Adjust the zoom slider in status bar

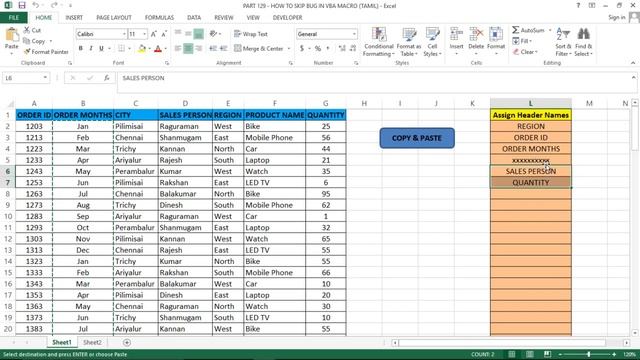pos(589,354)
